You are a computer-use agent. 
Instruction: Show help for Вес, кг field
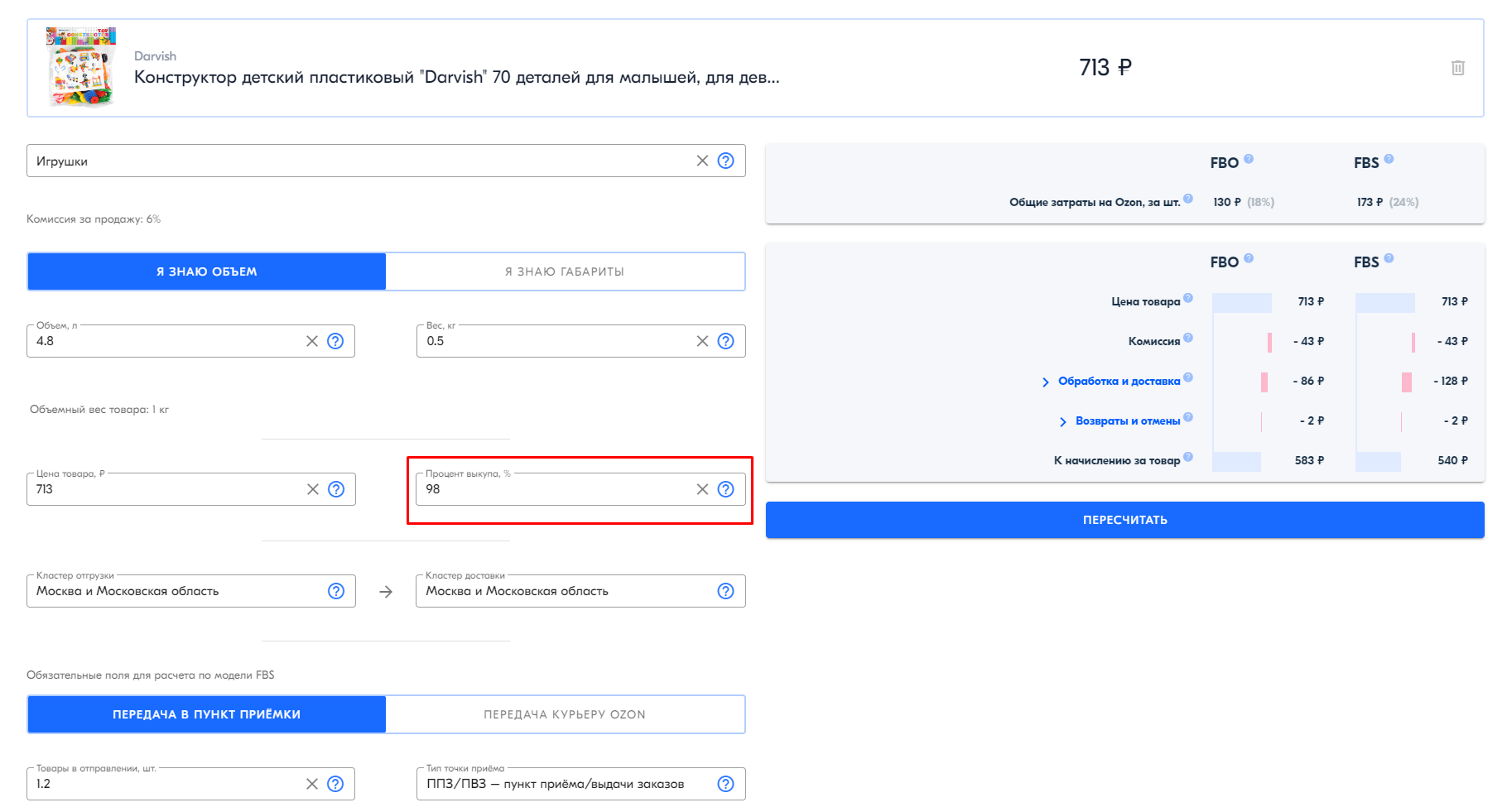click(725, 341)
